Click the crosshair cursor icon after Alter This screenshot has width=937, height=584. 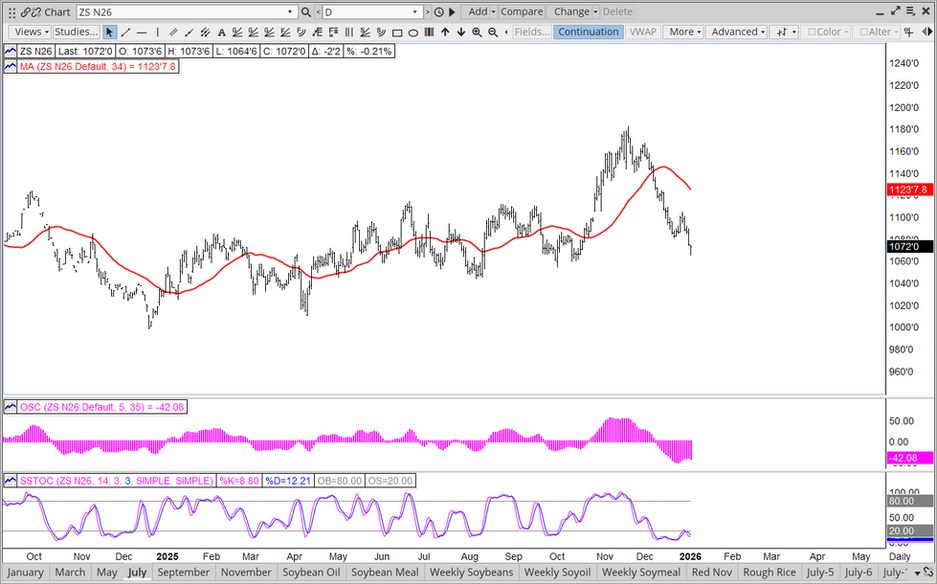click(x=909, y=32)
